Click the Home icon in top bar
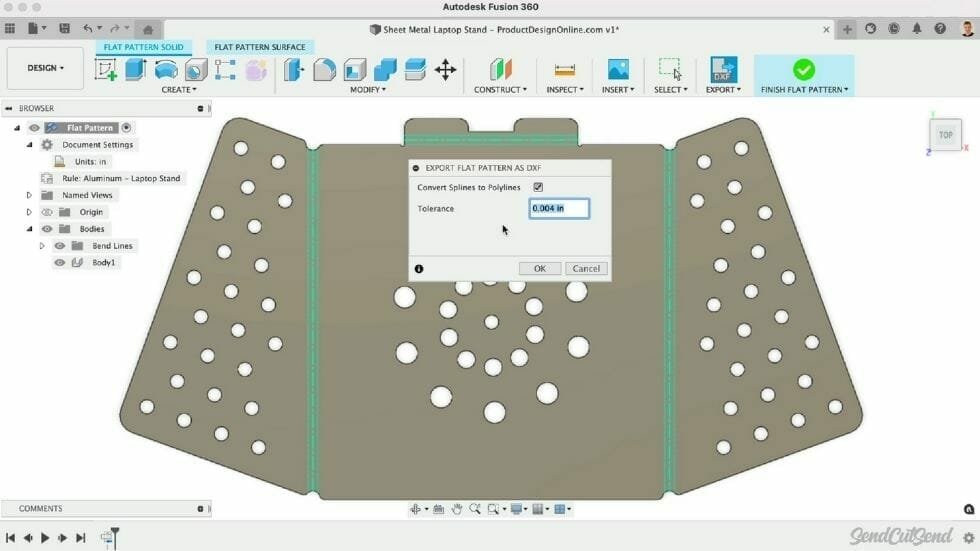 pyautogui.click(x=149, y=29)
